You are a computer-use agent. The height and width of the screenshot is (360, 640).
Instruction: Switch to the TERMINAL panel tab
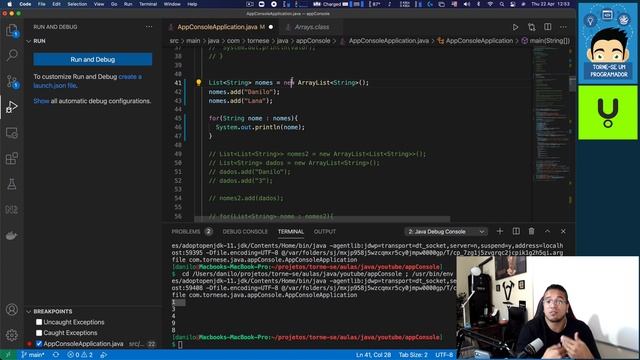click(291, 231)
